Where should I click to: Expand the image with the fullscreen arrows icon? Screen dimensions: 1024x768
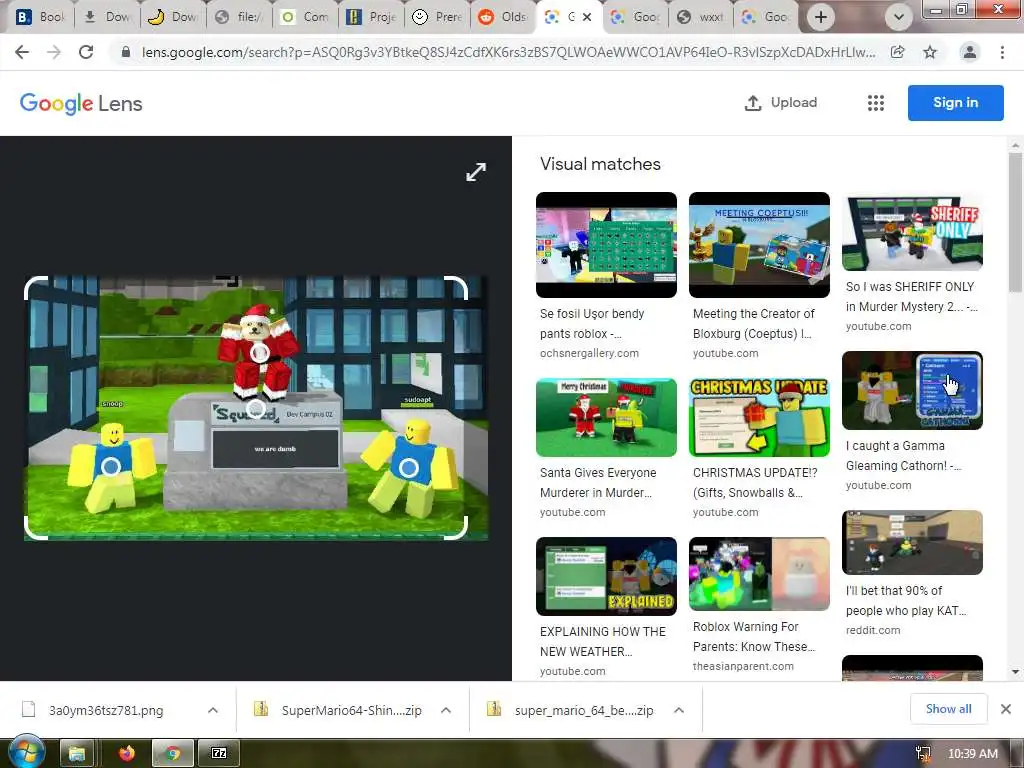(476, 172)
